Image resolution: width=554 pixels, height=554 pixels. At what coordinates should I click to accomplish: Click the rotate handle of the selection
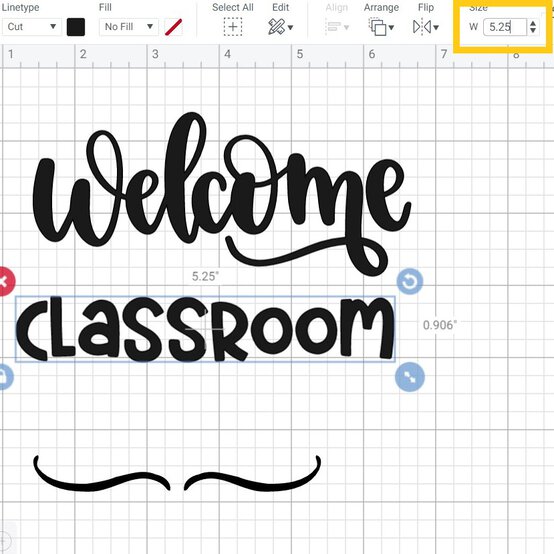(410, 282)
